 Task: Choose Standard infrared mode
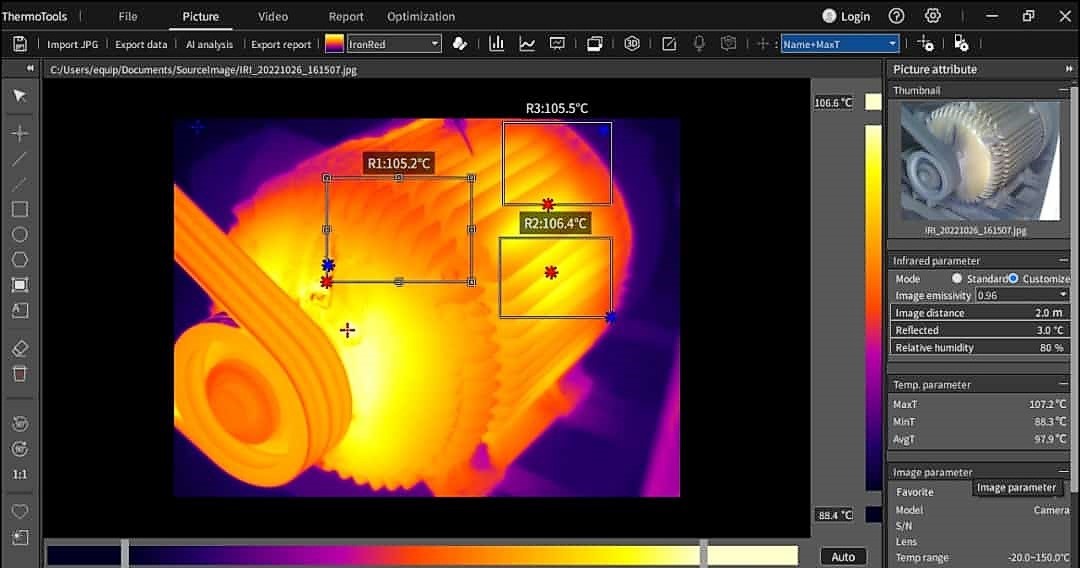coord(957,278)
